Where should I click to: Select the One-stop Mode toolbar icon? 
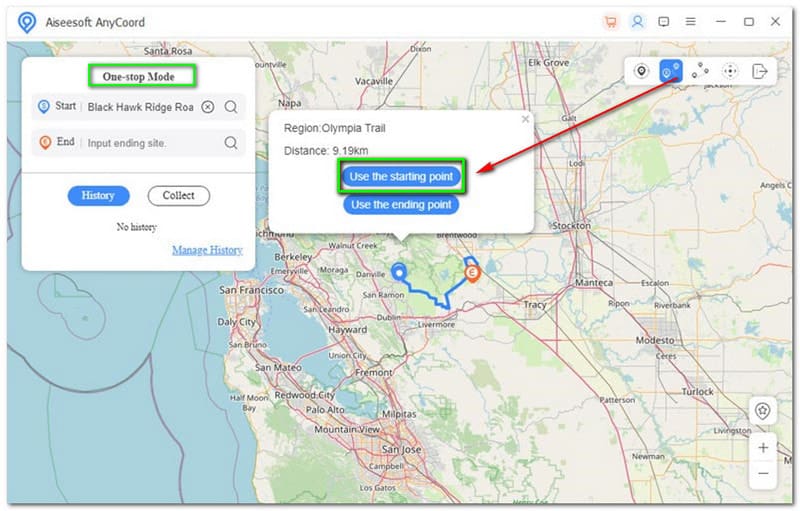pos(670,71)
